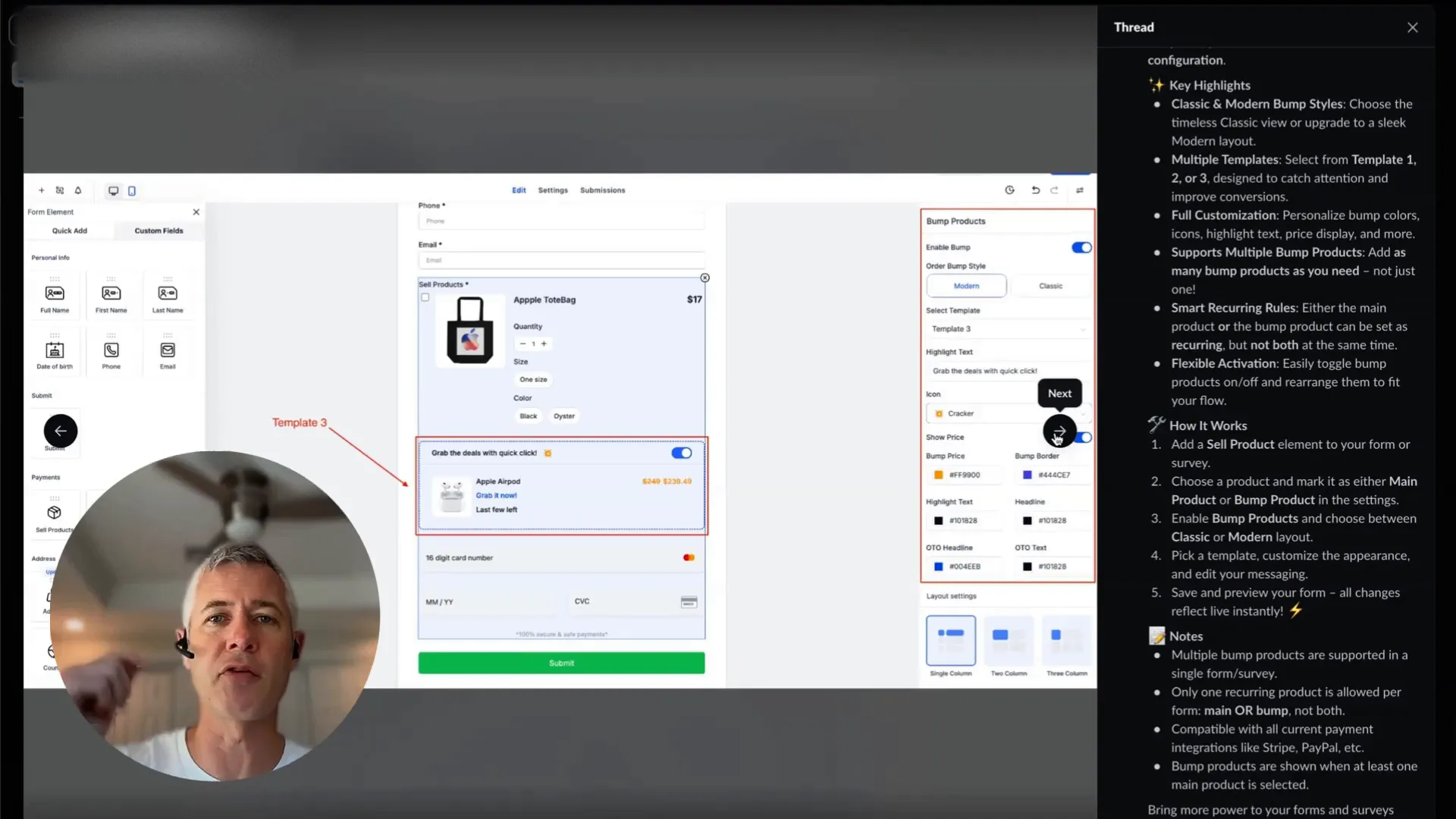Choose the Three Column layout thumbnail

1067,641
